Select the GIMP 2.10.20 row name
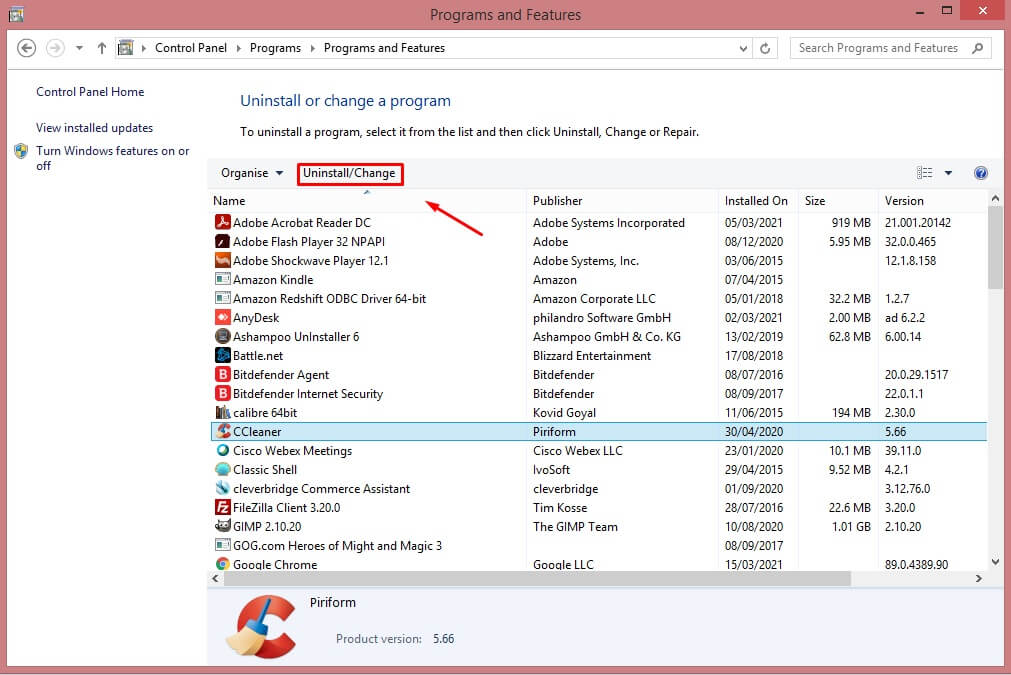The image size is (1011, 675). 267,527
